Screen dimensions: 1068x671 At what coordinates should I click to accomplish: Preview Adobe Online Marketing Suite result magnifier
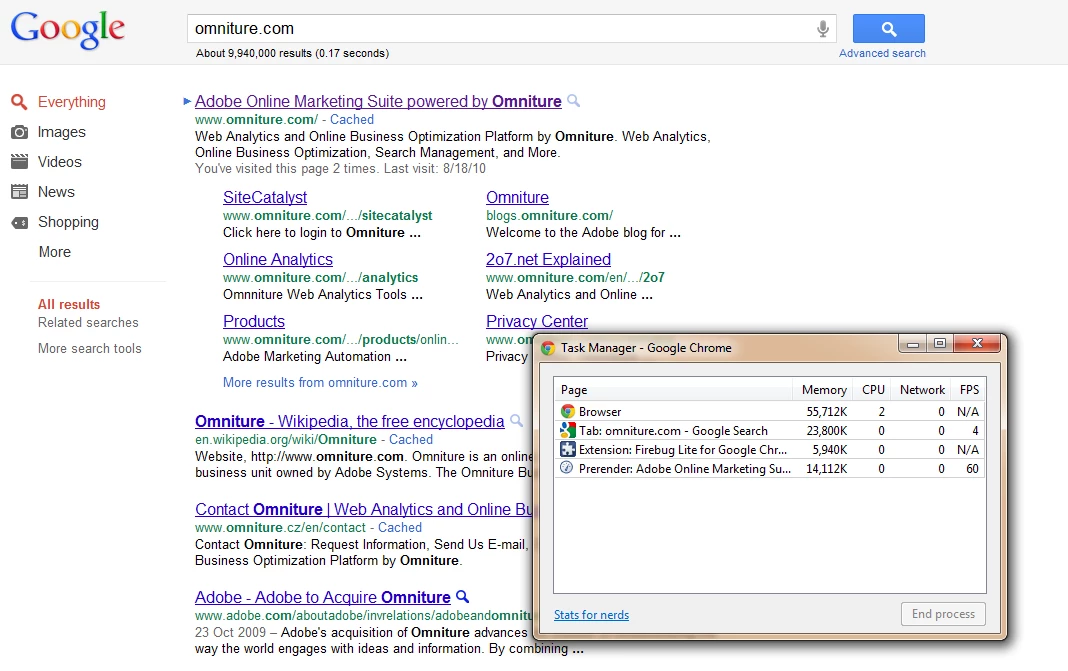pyautogui.click(x=574, y=101)
